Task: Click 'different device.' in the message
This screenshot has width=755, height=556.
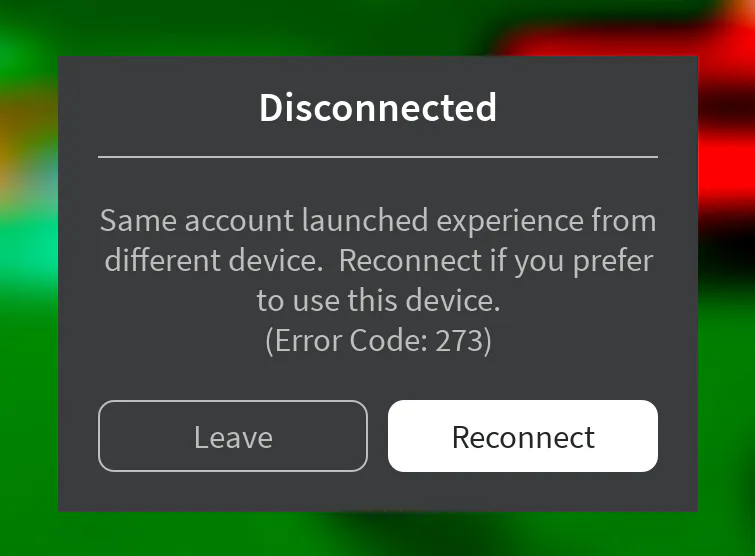Action: 214,260
